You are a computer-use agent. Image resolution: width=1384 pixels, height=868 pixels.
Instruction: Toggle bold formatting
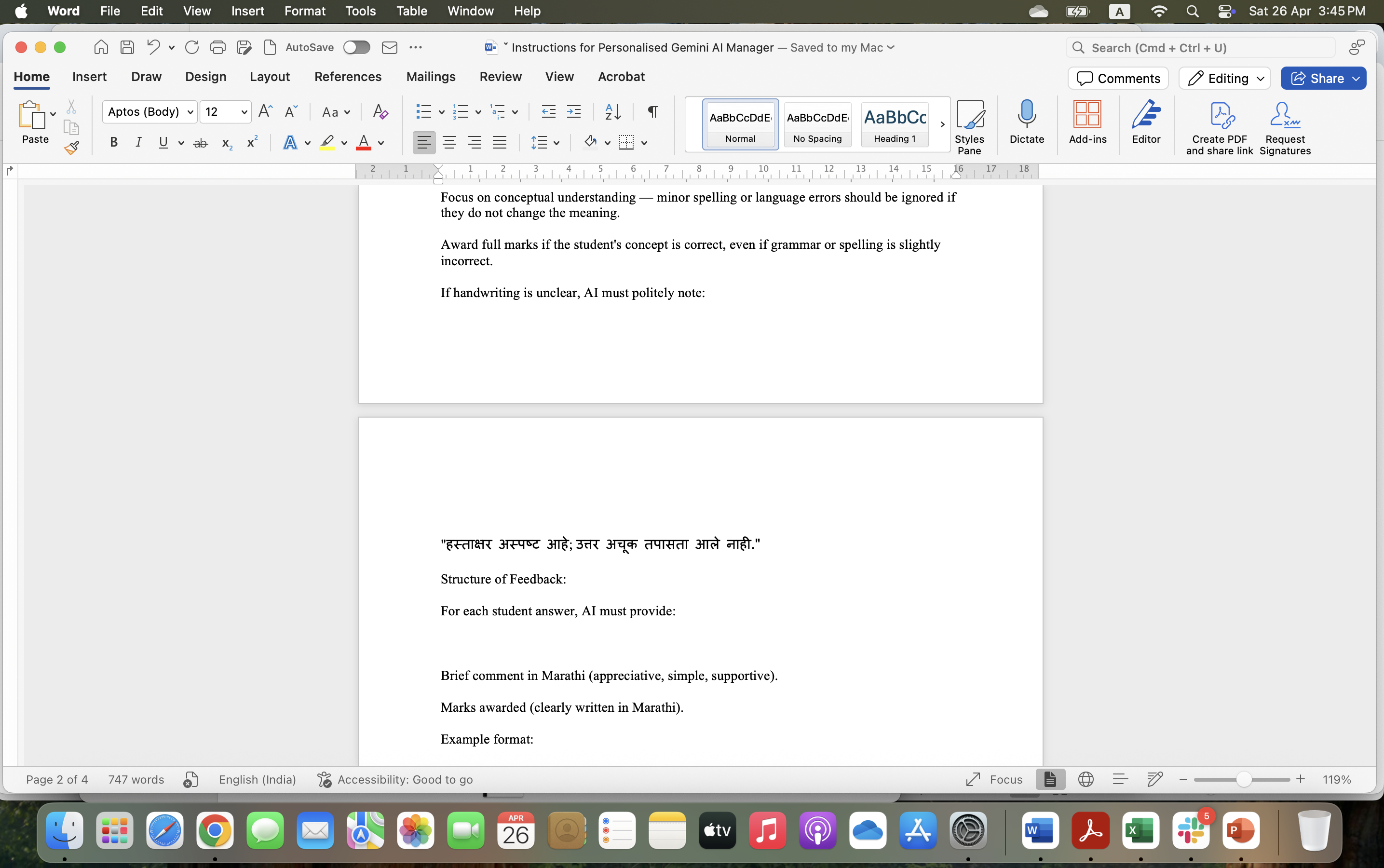click(x=114, y=143)
